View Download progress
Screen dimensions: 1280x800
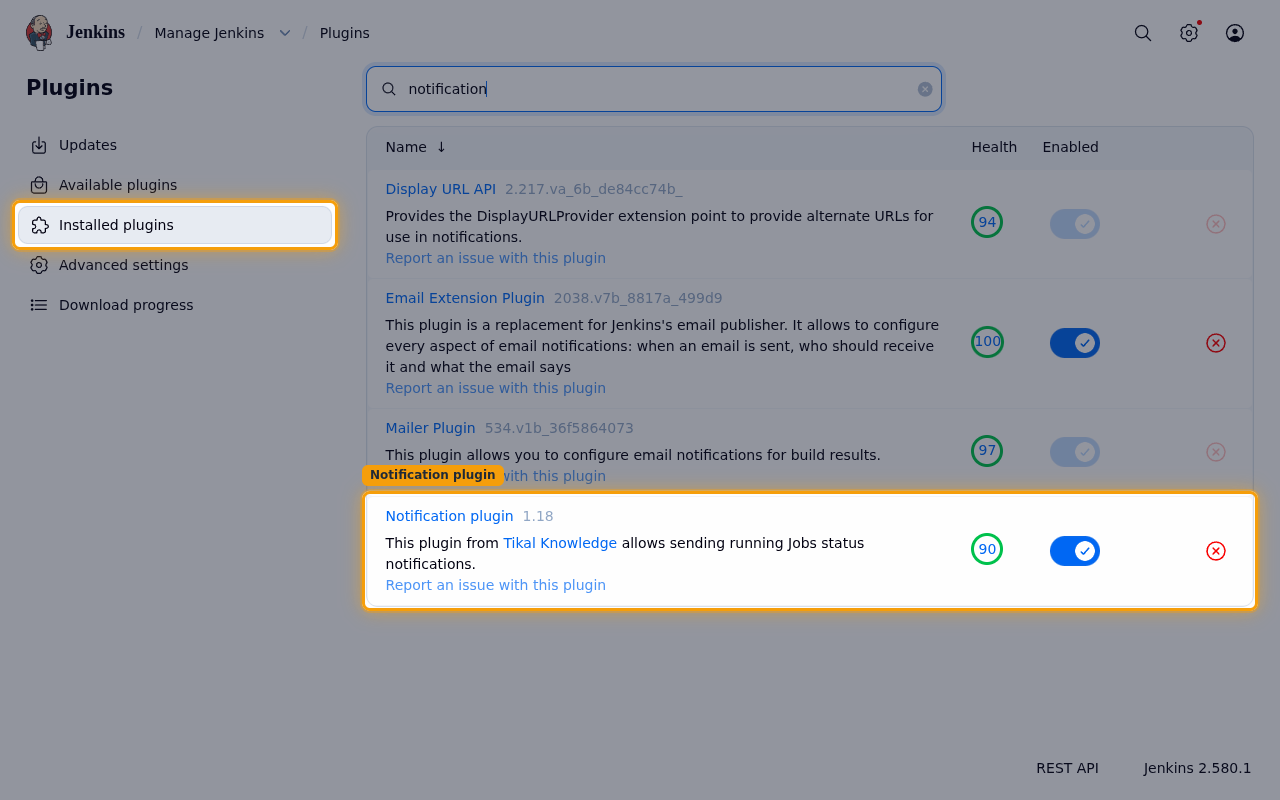[x=175, y=305]
